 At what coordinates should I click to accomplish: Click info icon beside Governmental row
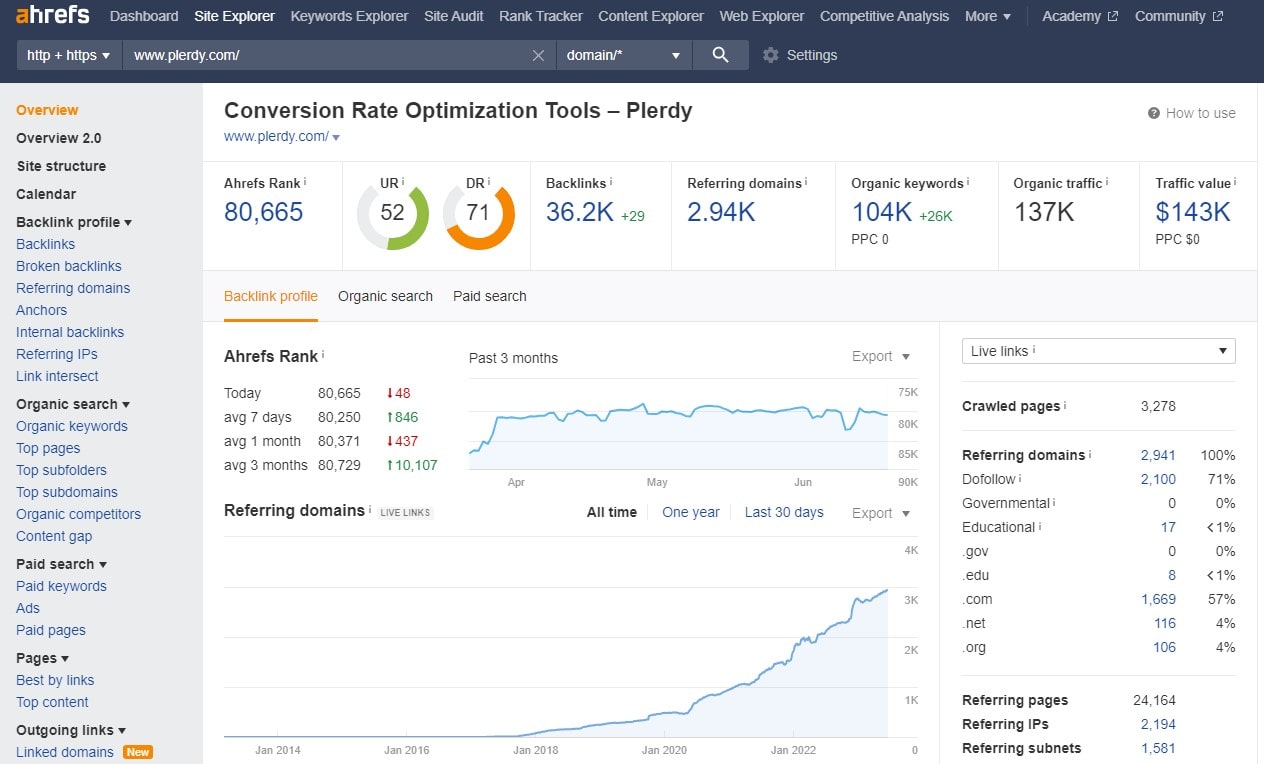click(x=1055, y=502)
